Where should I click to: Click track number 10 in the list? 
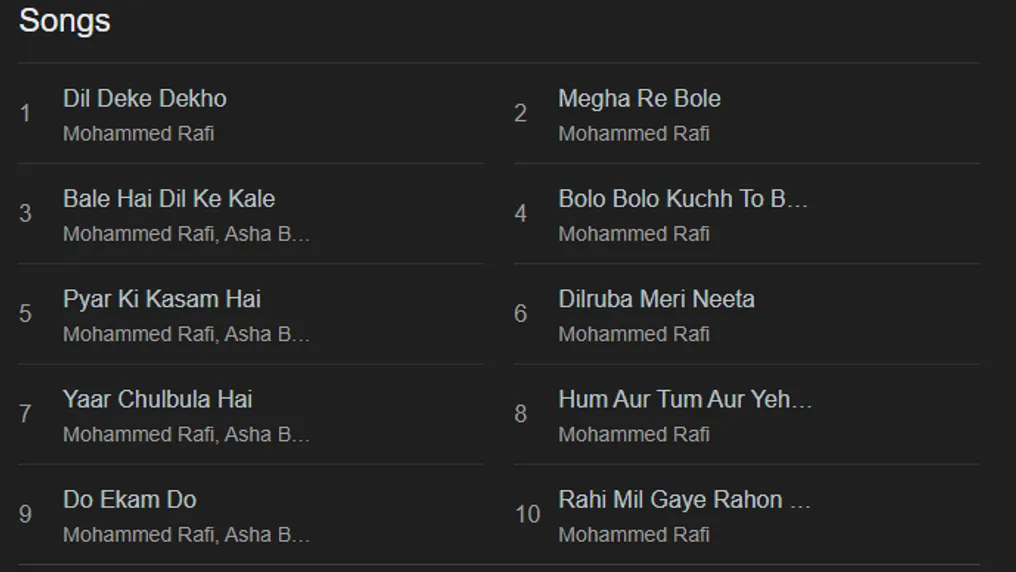click(528, 514)
